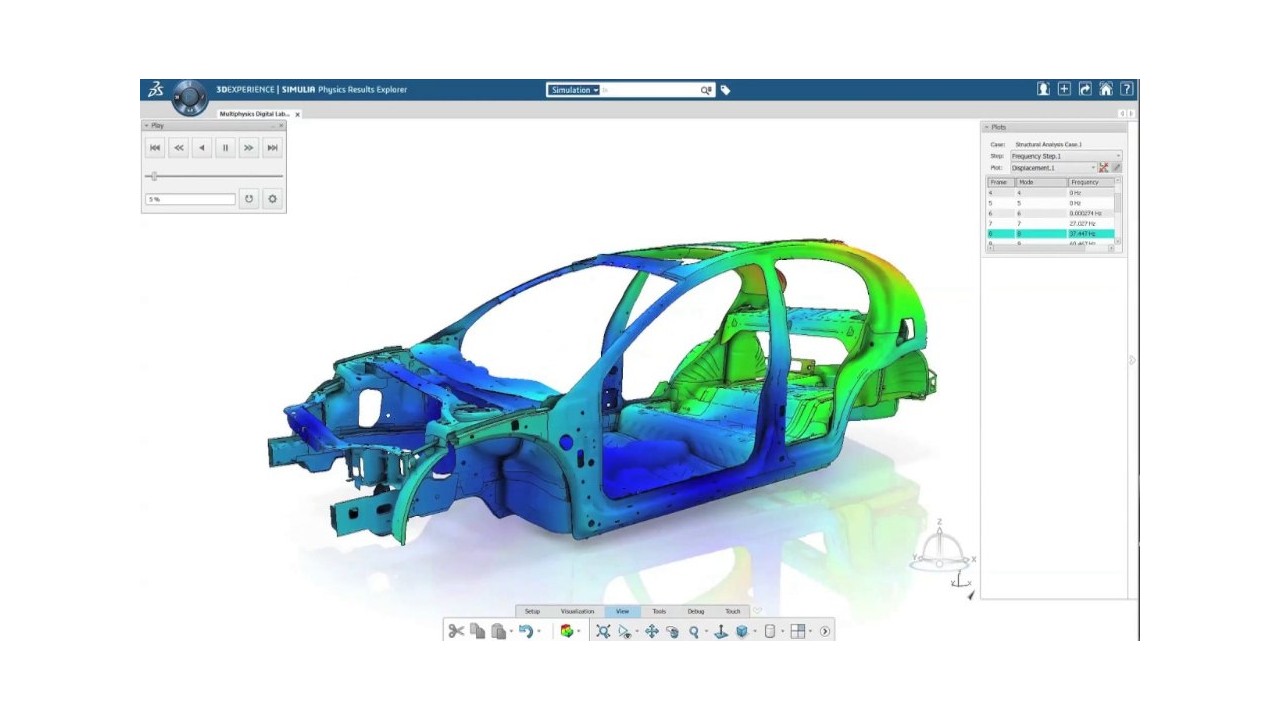Click the search magnifier icon

tap(706, 90)
